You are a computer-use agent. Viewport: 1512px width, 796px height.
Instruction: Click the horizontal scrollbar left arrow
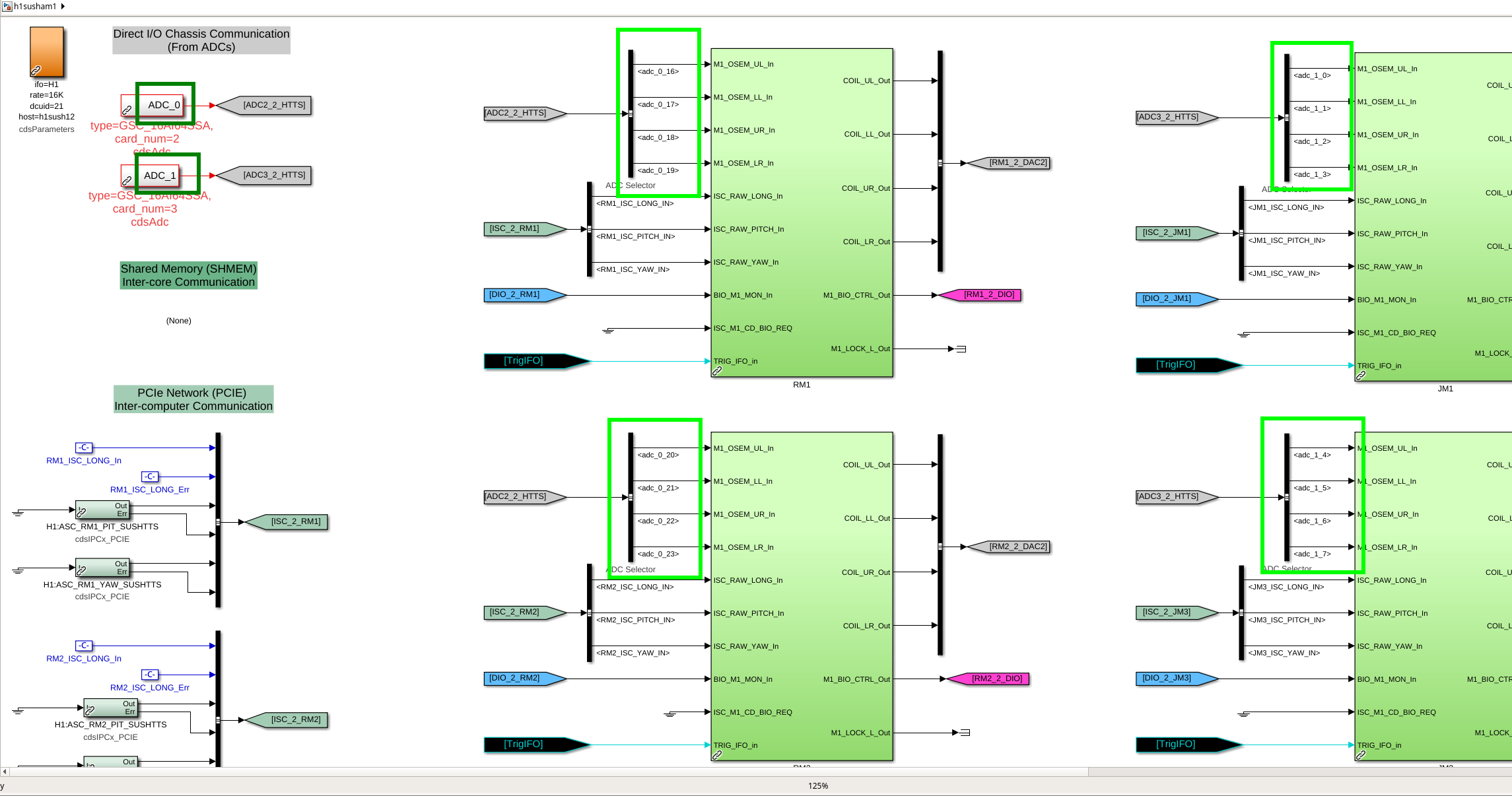[5, 771]
